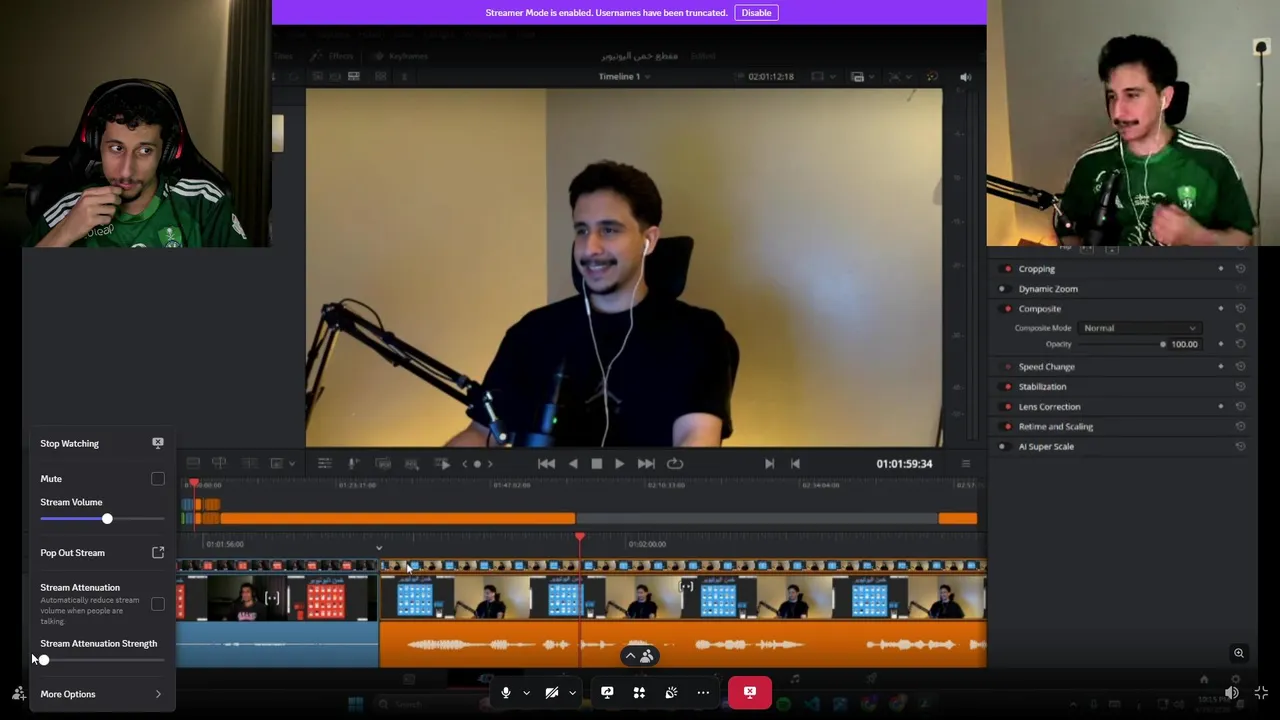The height and width of the screenshot is (720, 1280).
Task: Click the timeline options sliders icon
Action: (x=324, y=463)
